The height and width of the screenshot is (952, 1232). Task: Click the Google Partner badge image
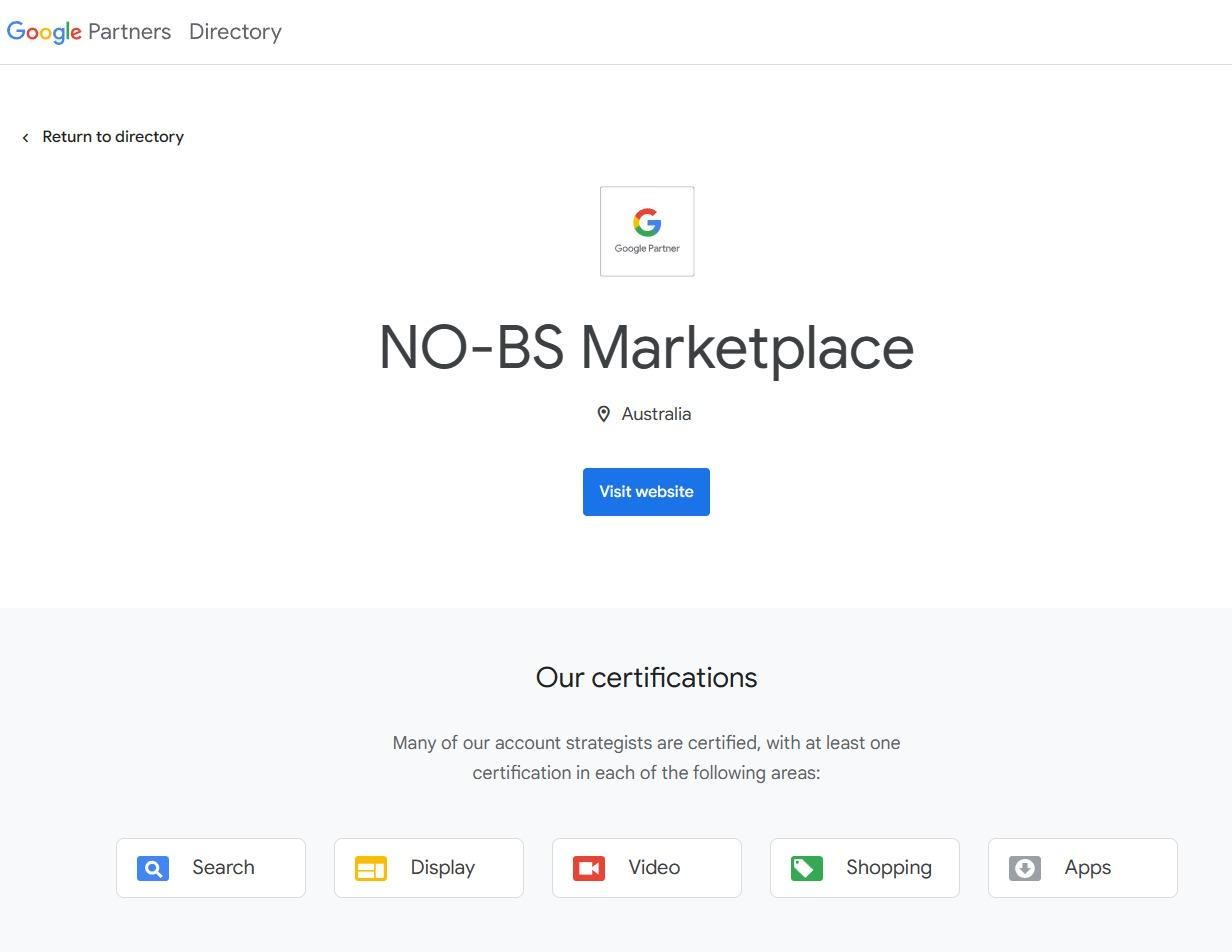coord(647,231)
